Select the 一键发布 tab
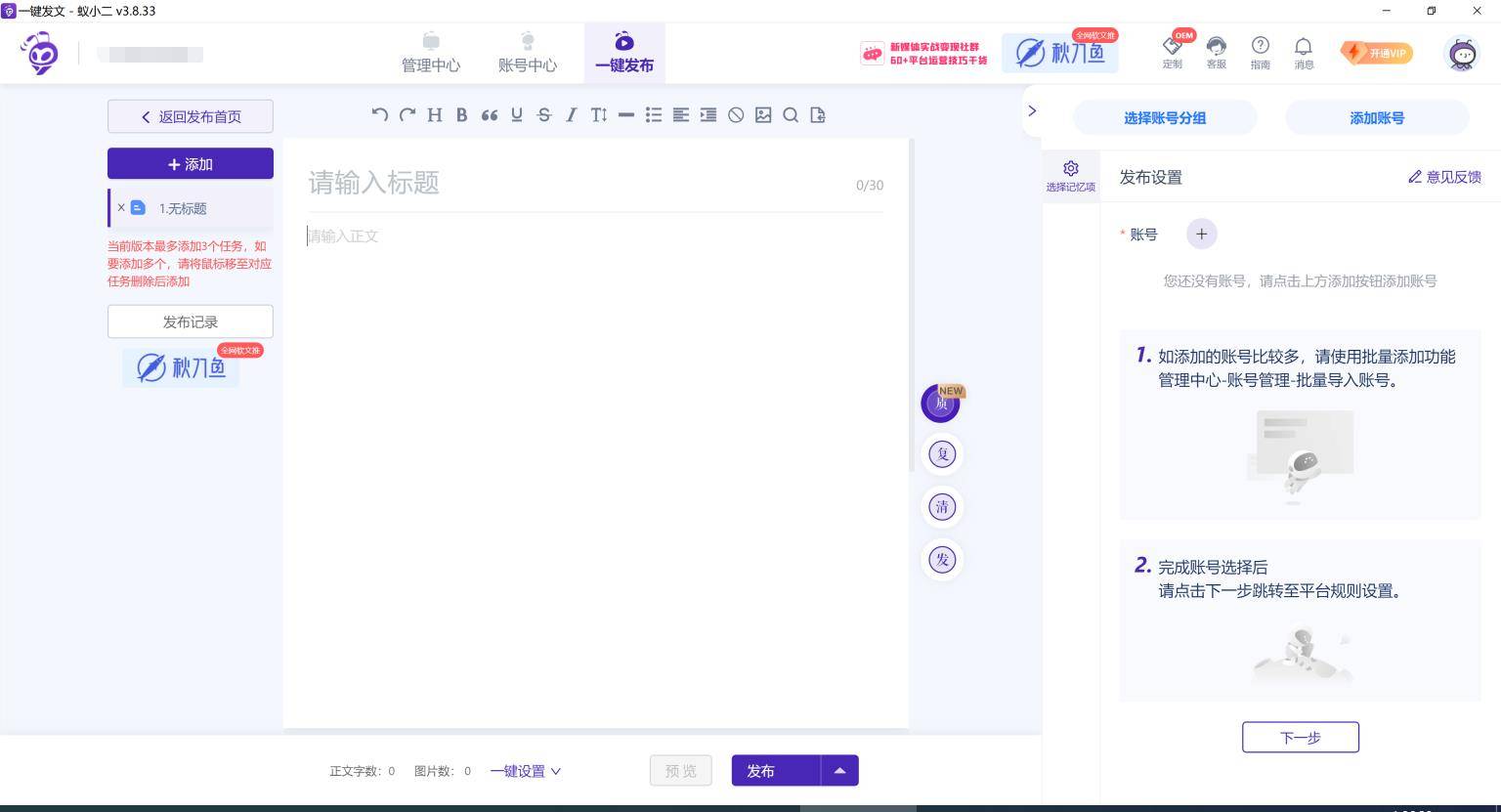The height and width of the screenshot is (812, 1501). (x=624, y=53)
